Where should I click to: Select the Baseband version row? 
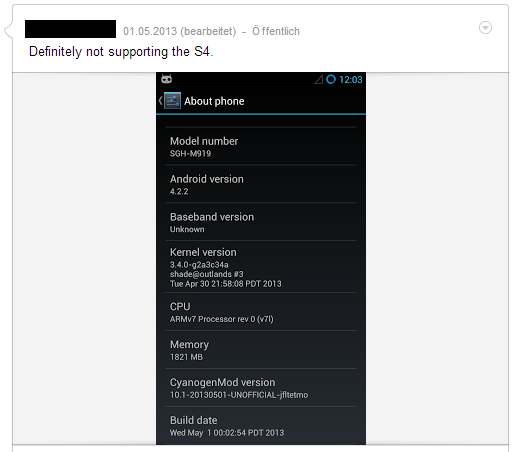coord(261,222)
